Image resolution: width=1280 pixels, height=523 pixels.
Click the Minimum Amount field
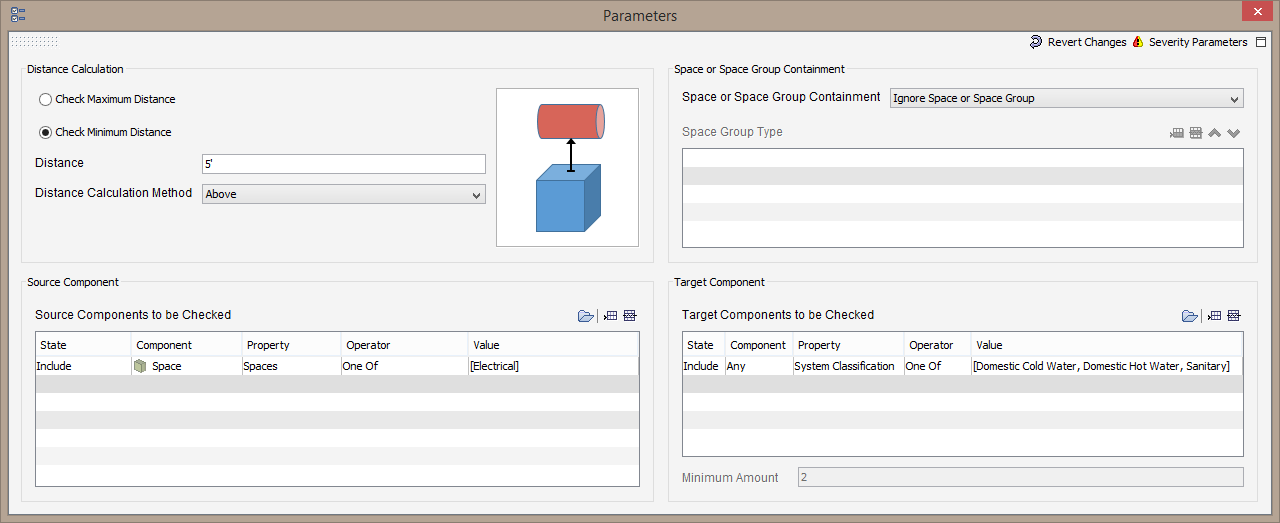pos(1021,477)
